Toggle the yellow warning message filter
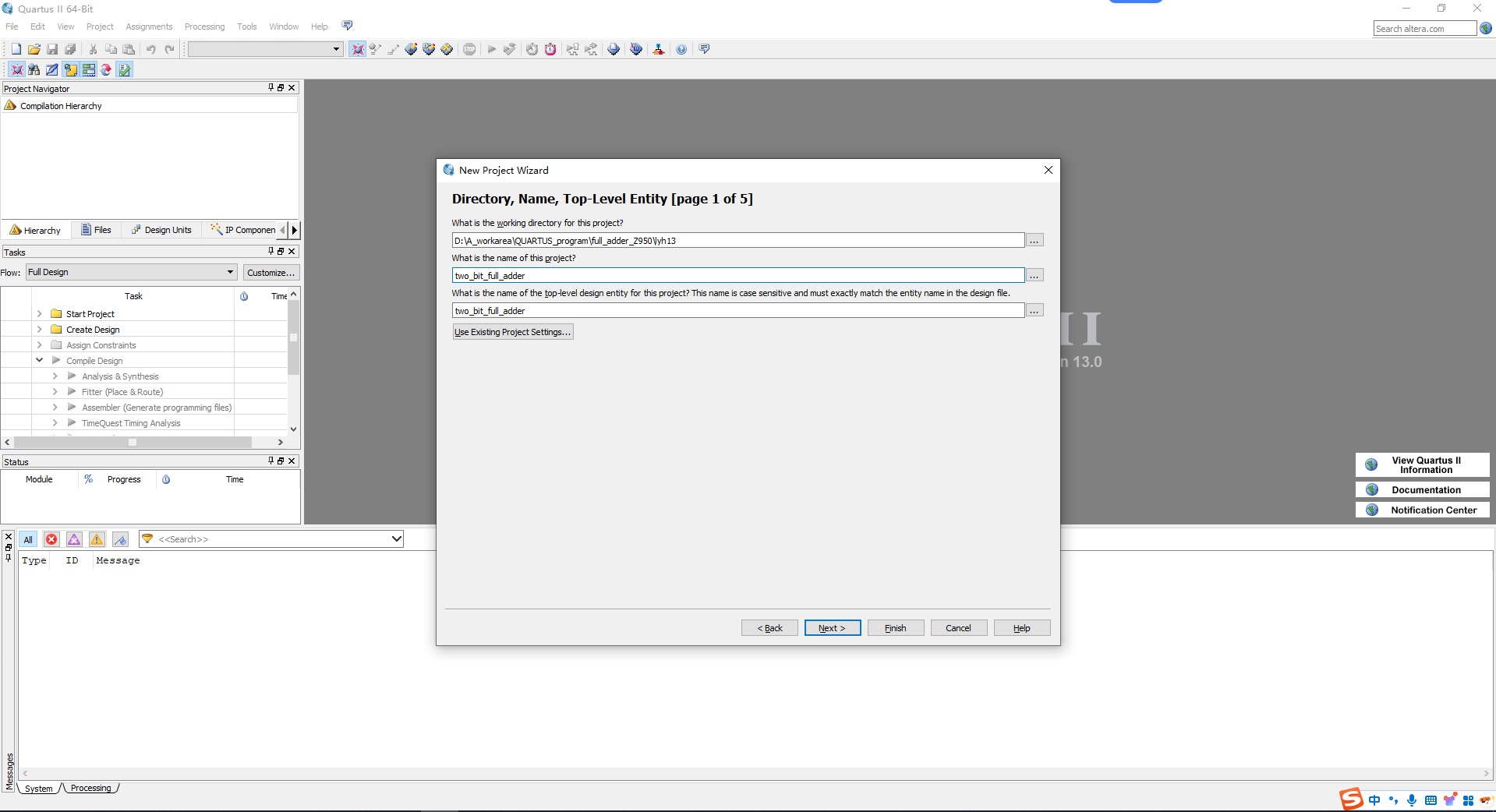This screenshot has height=812, width=1496. (x=97, y=539)
